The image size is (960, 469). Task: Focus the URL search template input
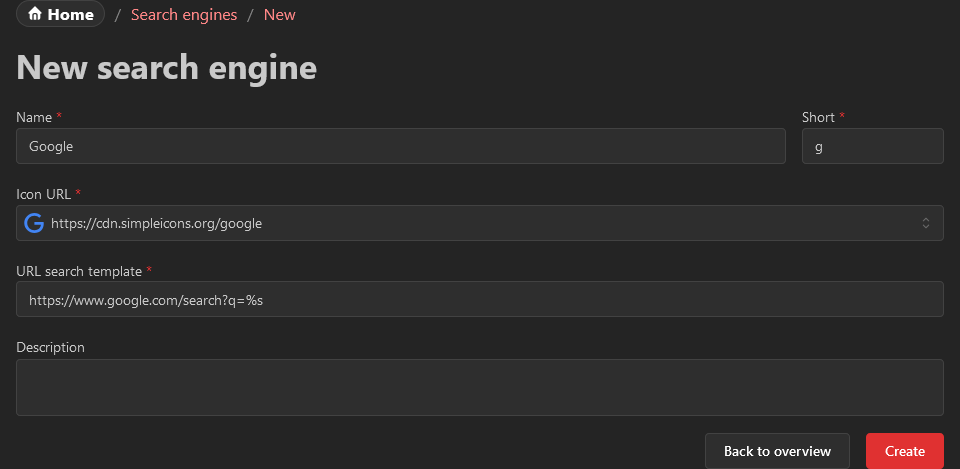[x=480, y=299]
